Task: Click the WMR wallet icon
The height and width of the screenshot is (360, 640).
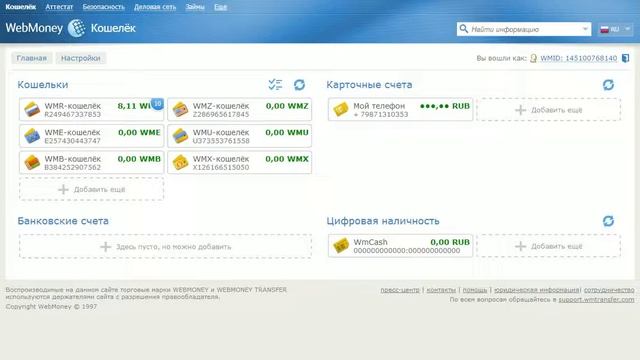Action: pos(32,109)
